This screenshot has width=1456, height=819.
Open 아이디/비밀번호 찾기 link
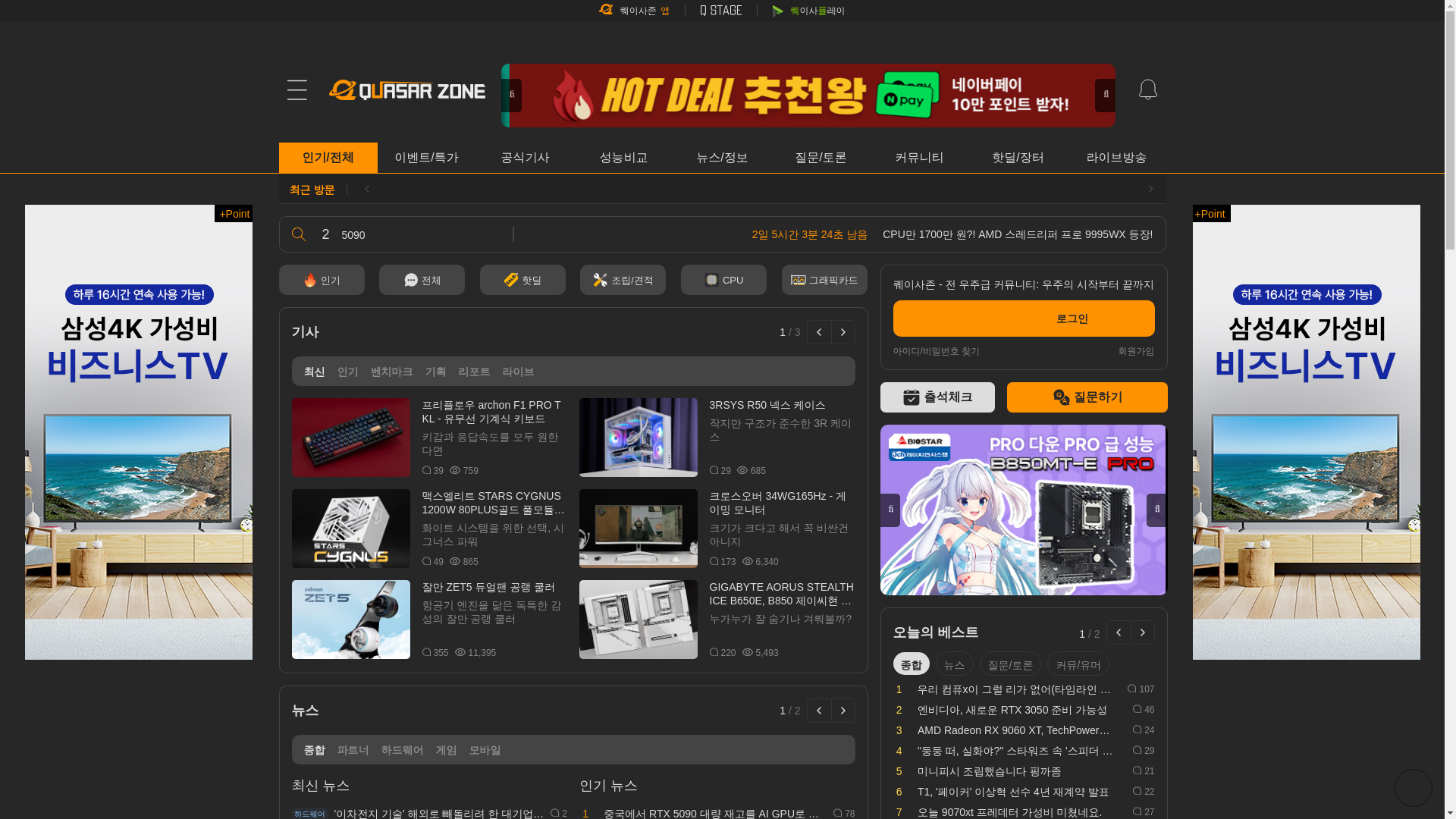[936, 351]
